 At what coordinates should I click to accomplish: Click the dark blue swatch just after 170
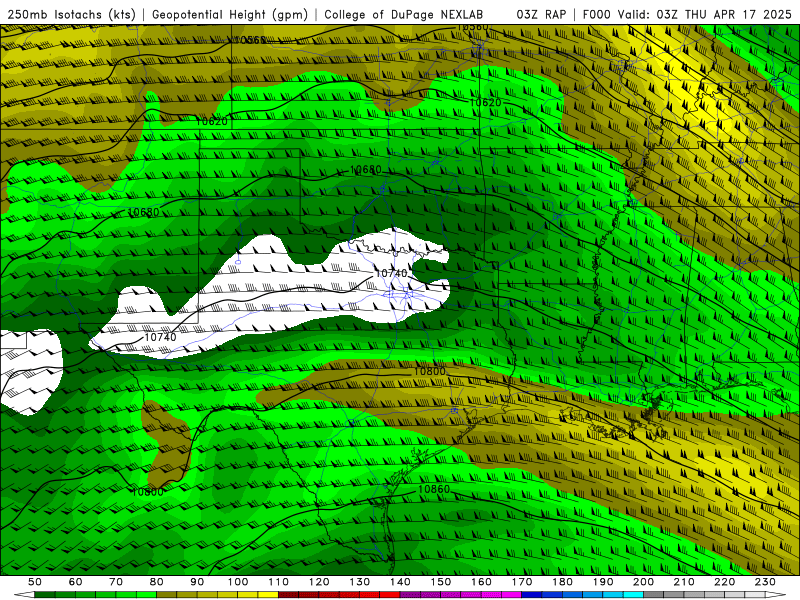pyautogui.click(x=532, y=595)
